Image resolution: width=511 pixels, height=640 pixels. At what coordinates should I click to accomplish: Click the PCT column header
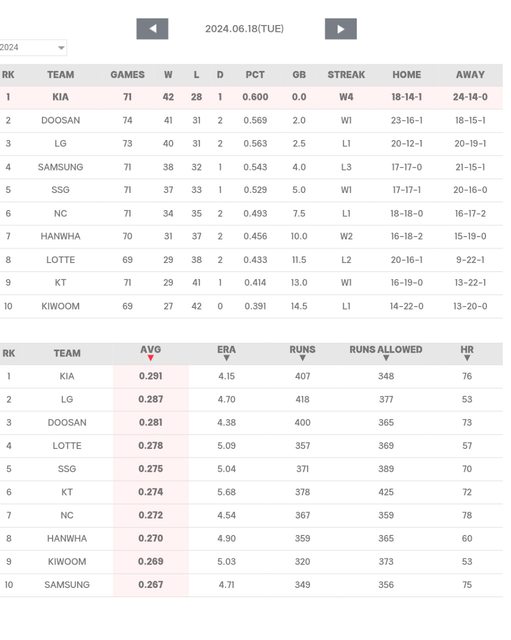click(x=255, y=75)
